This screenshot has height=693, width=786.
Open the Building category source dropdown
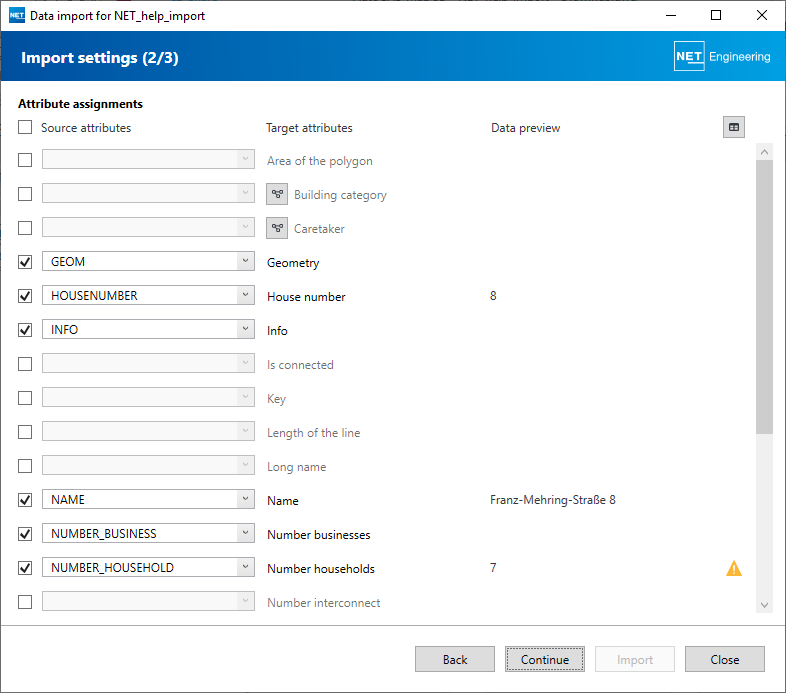pyautogui.click(x=148, y=194)
